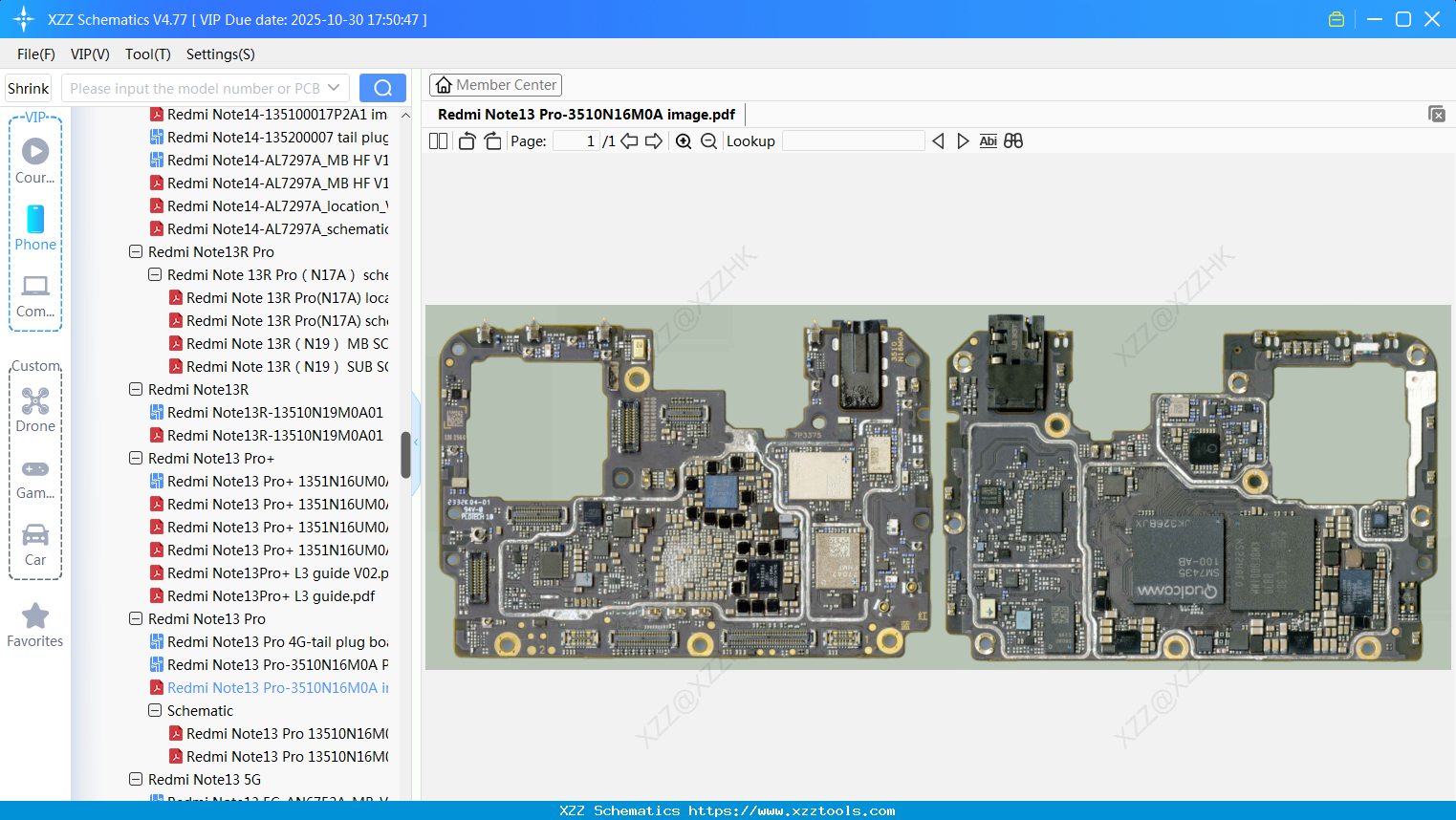Collapse the Redmi Note13R Pro folder
The height and width of the screenshot is (820, 1456).
point(136,252)
